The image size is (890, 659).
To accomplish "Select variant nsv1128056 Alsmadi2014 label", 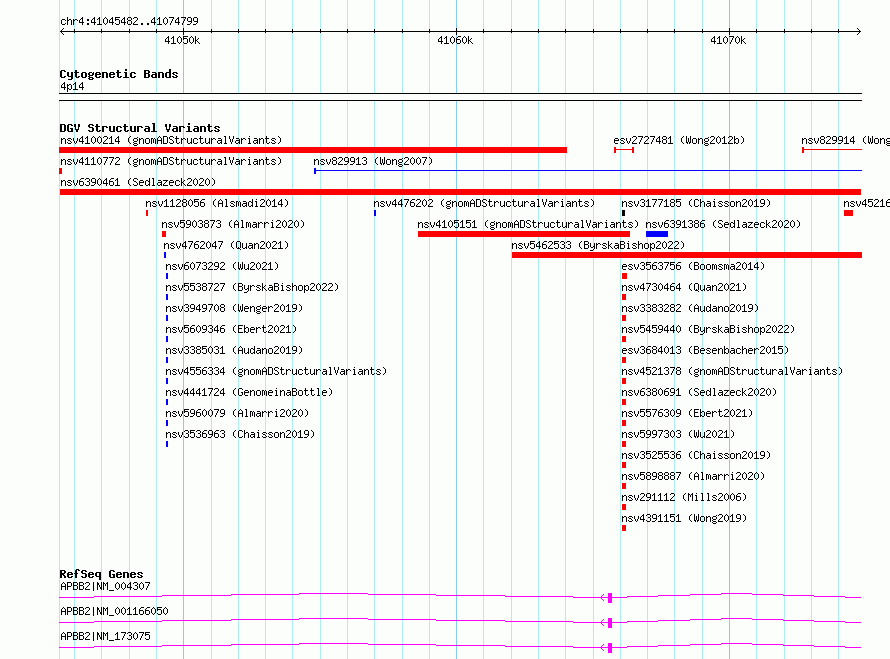I will coord(217,203).
